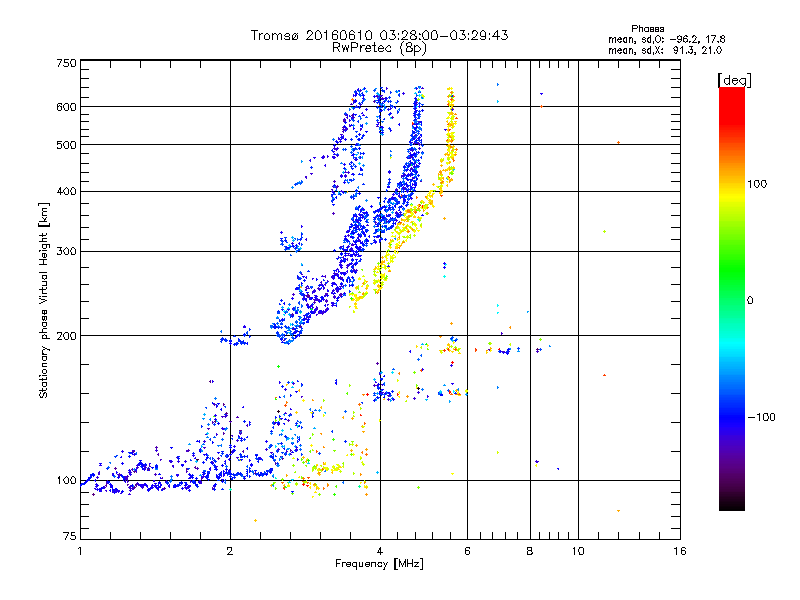Click the y-axis tick label '200'
The height and width of the screenshot is (600, 800).
click(x=66, y=336)
